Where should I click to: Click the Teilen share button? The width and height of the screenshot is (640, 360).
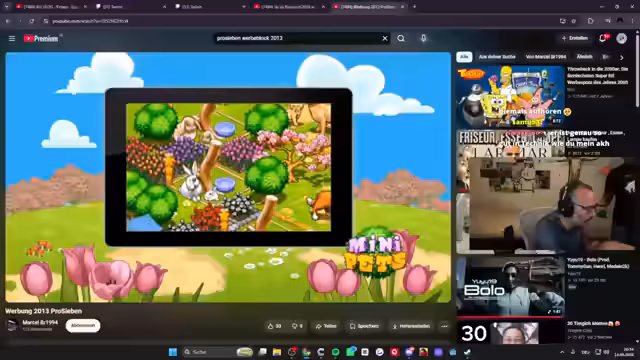(326, 326)
